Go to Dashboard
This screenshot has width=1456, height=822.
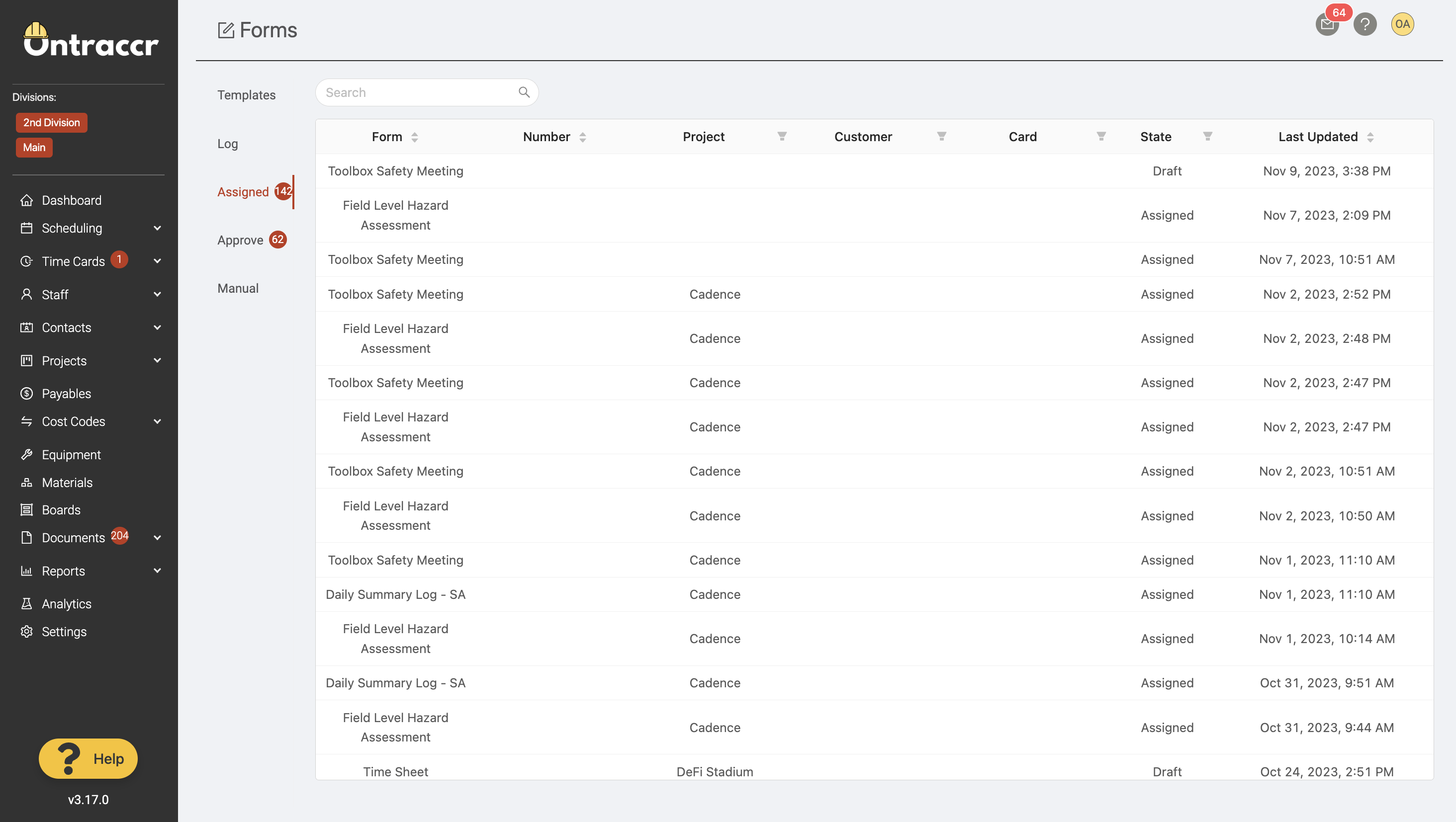coord(72,200)
